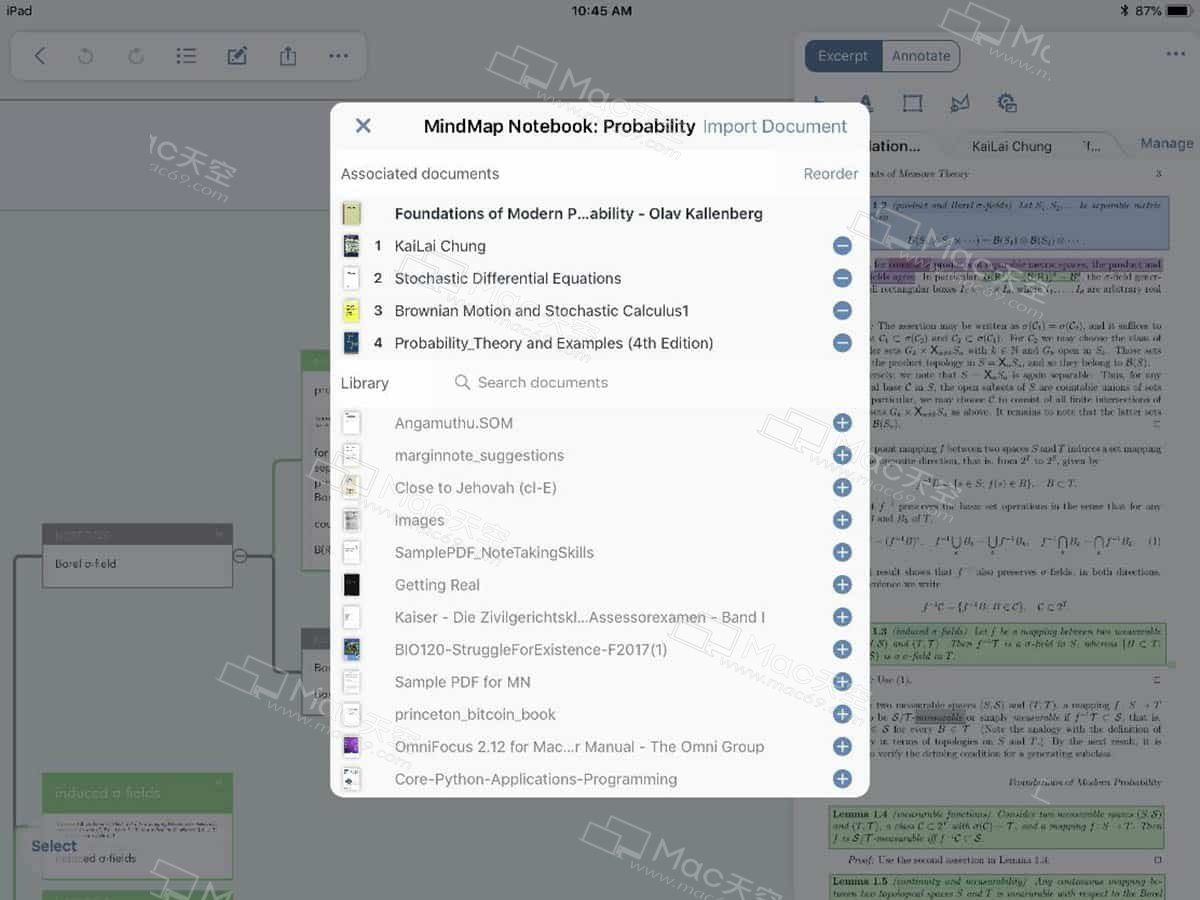Close the MindMap Notebook dialog
This screenshot has height=900, width=1200.
click(x=363, y=126)
